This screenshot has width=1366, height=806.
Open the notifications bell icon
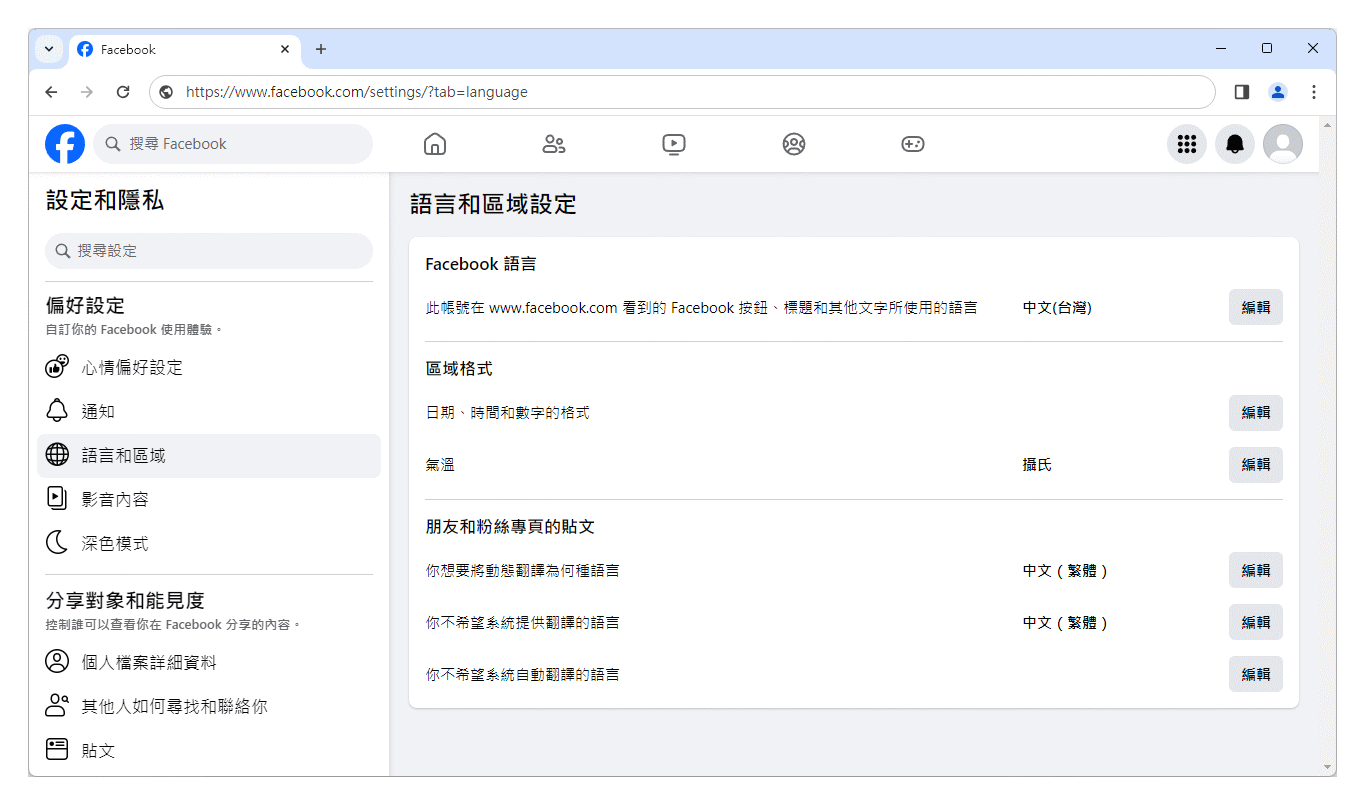click(x=1235, y=144)
